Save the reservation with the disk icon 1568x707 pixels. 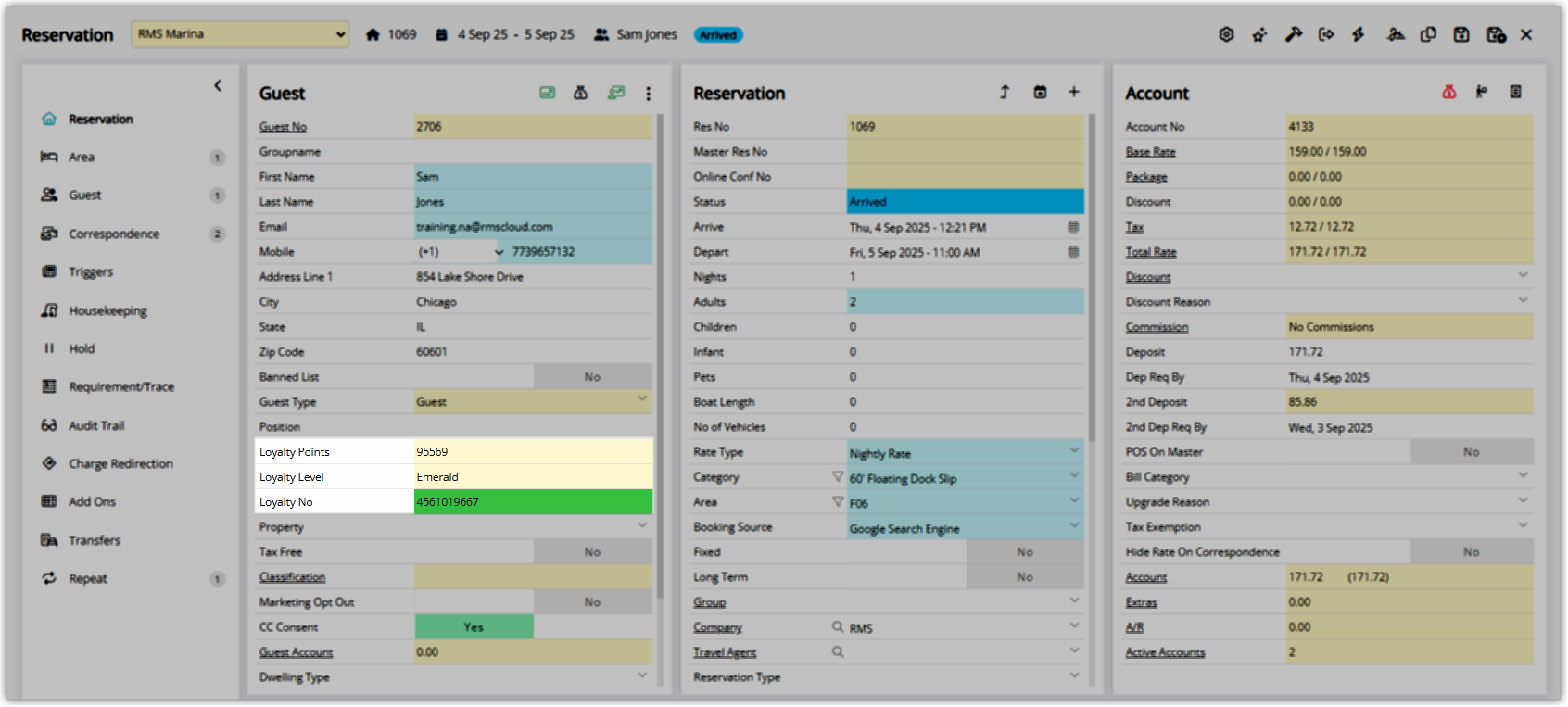coord(1461,34)
